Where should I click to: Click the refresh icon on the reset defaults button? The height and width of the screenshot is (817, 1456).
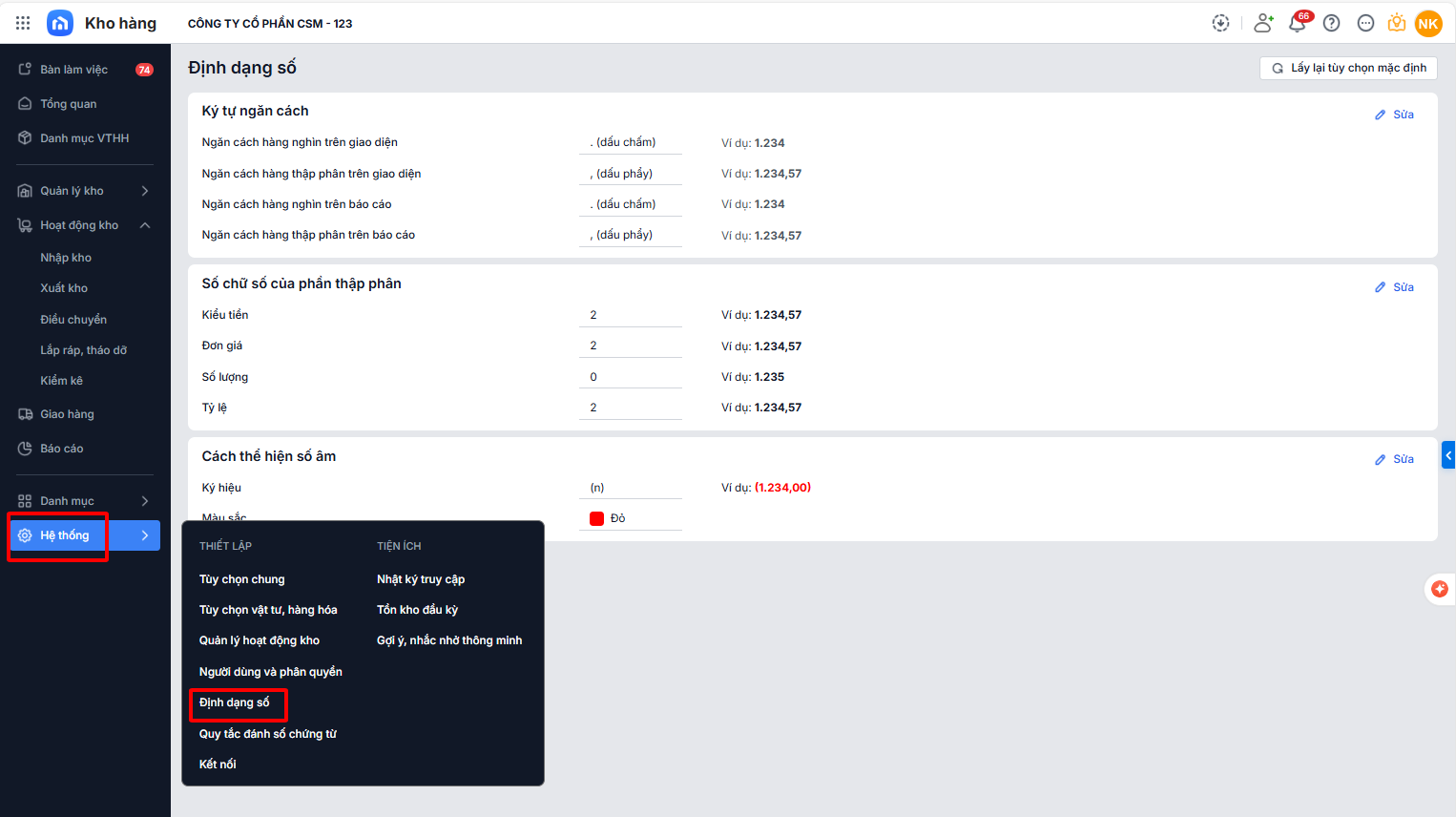click(1278, 69)
